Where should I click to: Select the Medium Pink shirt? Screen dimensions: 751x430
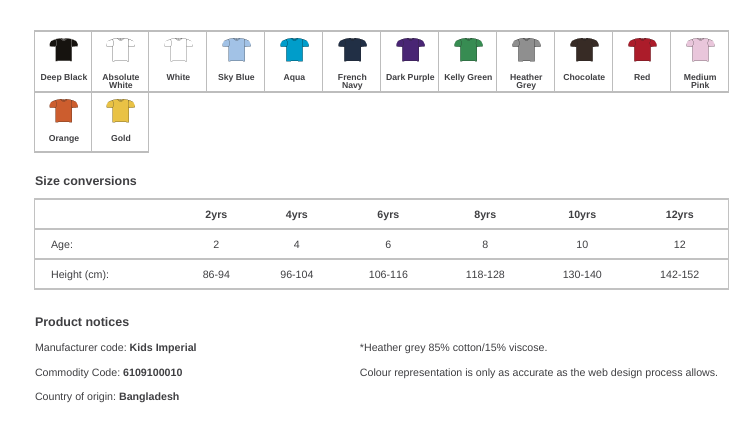(700, 50)
